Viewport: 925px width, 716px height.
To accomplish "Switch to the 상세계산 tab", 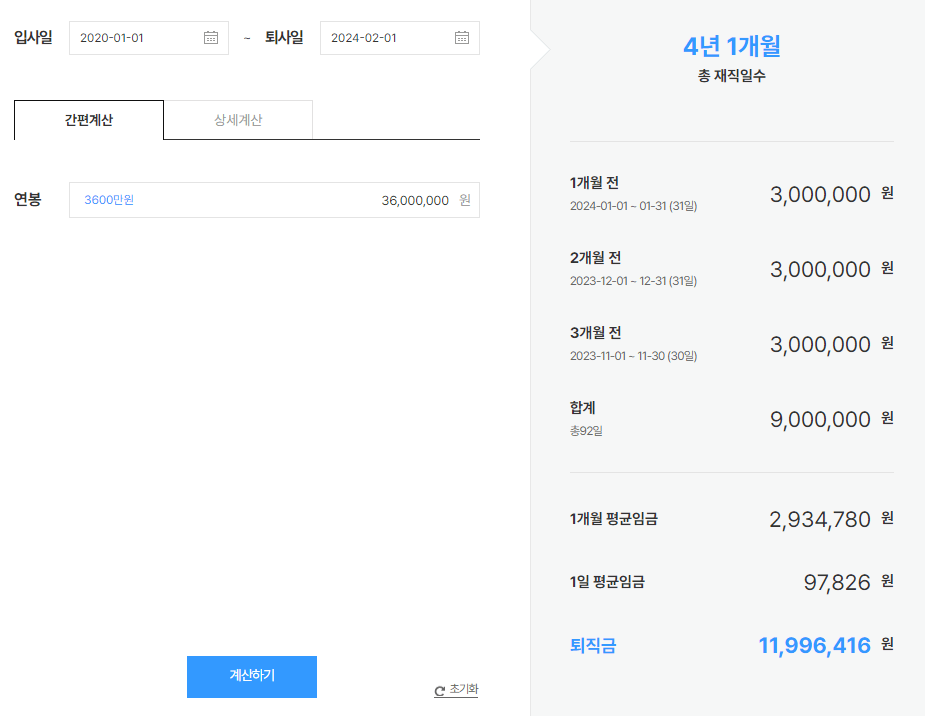I will (x=238, y=120).
